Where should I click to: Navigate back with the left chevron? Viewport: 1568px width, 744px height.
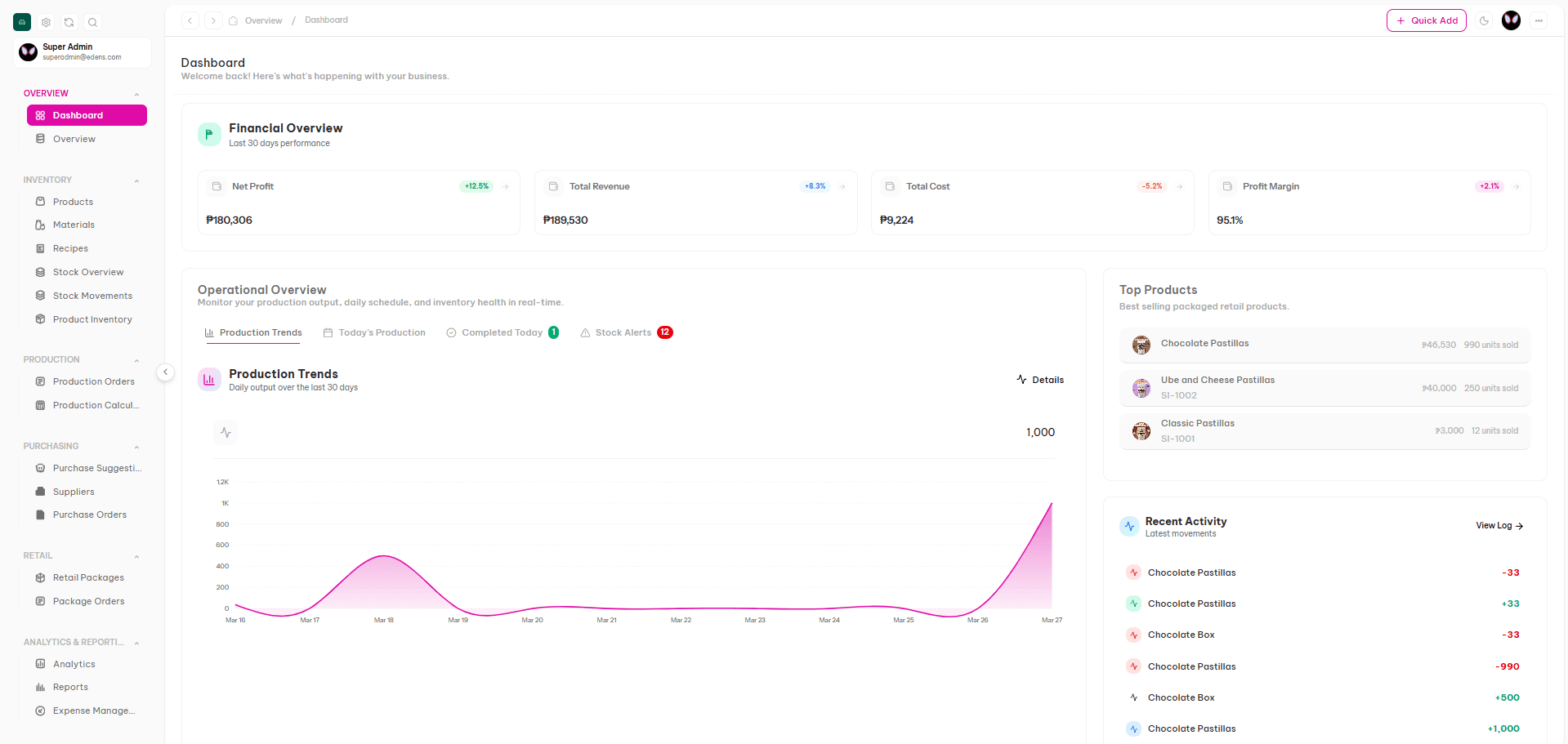190,20
